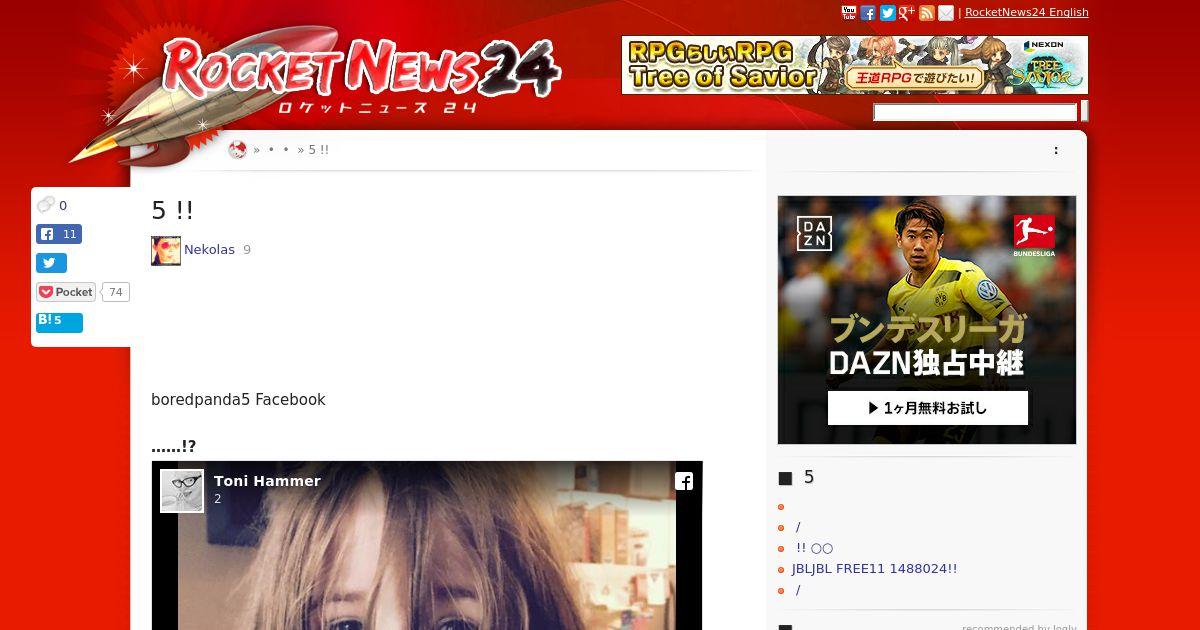Submit search with button beside search field
This screenshot has width=1200, height=630.
point(1085,111)
